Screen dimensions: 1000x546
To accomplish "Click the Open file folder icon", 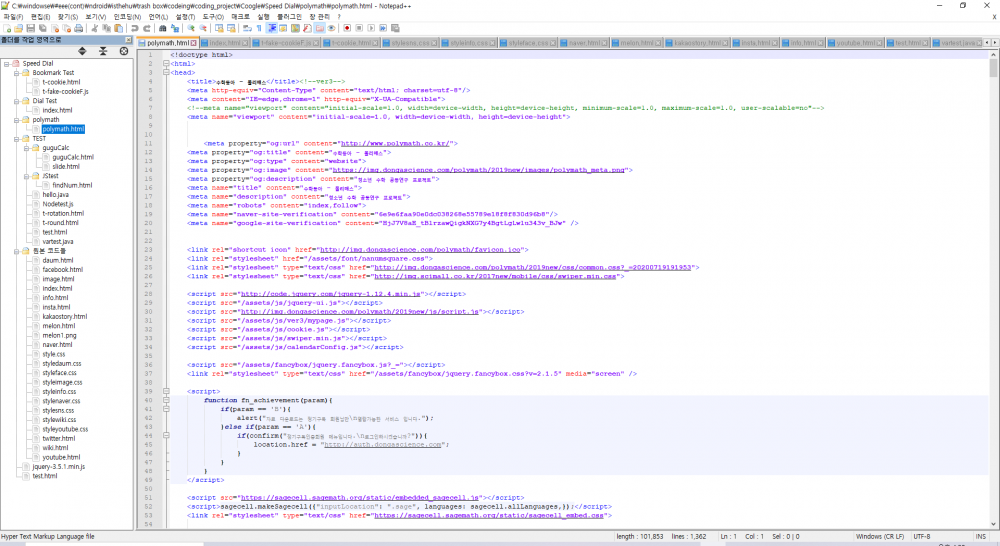I will coord(18,28).
